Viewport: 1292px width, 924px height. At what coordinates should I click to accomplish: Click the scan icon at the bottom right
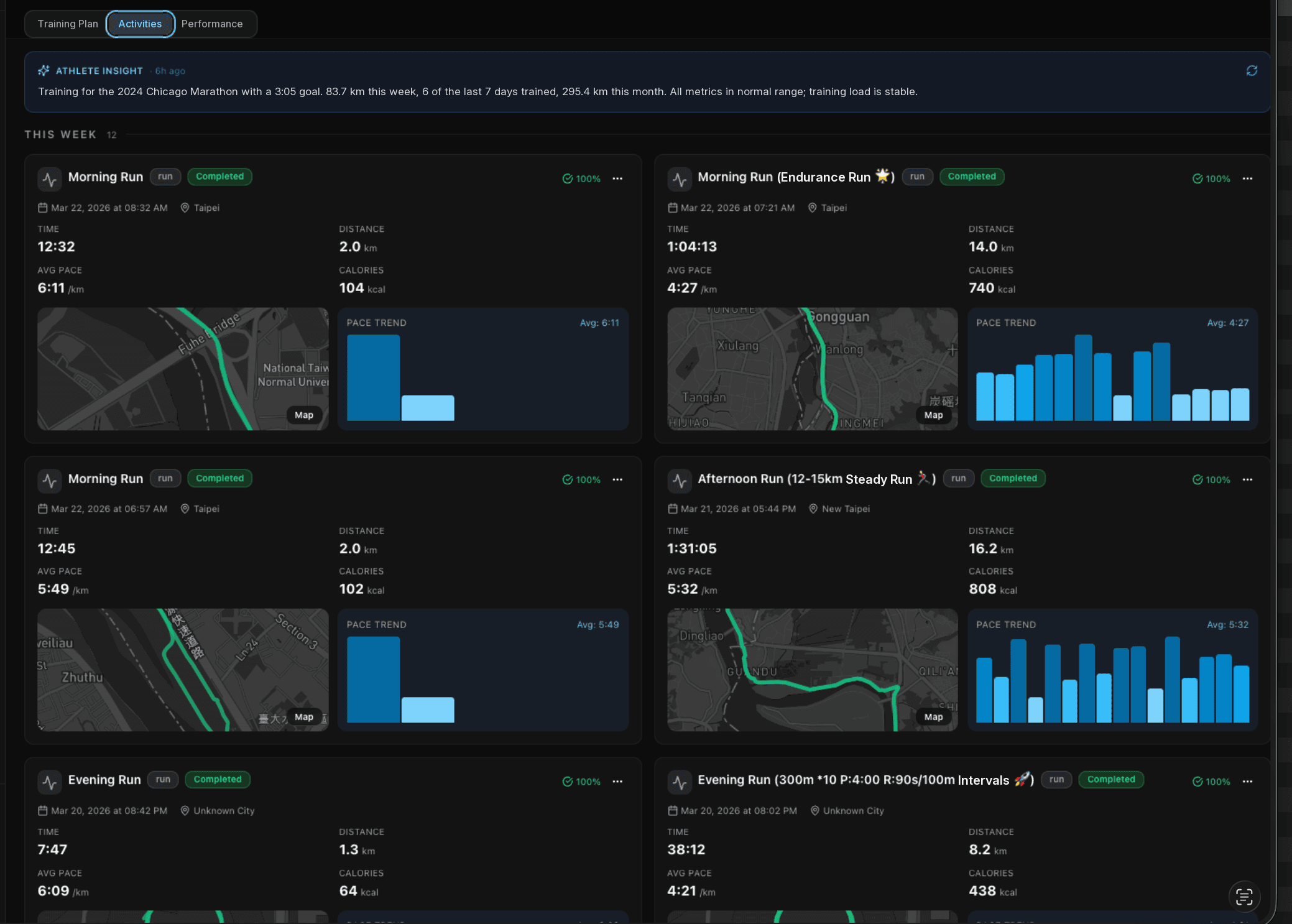pos(1244,897)
